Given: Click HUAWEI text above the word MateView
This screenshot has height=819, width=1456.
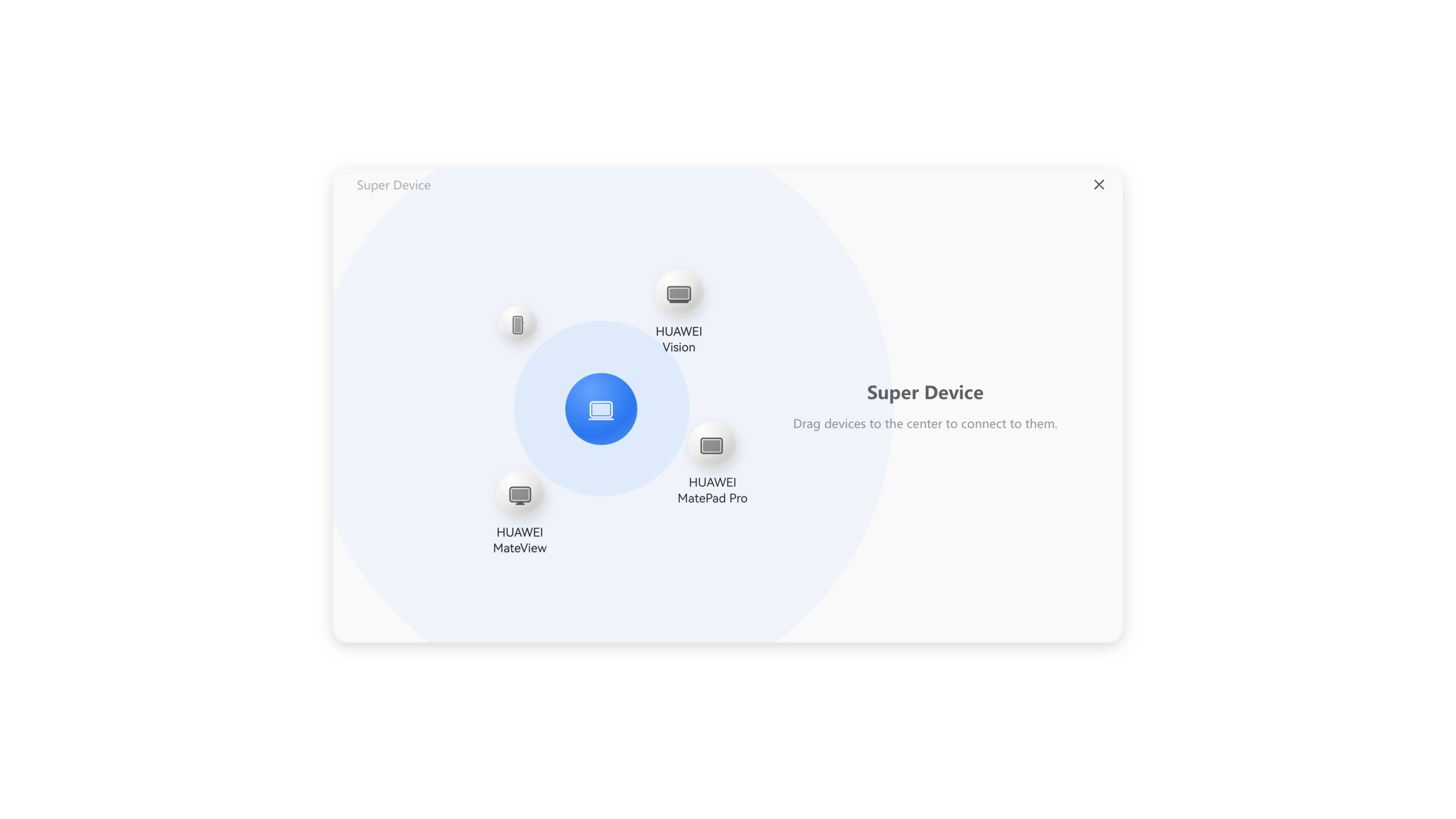Looking at the screenshot, I should (519, 532).
